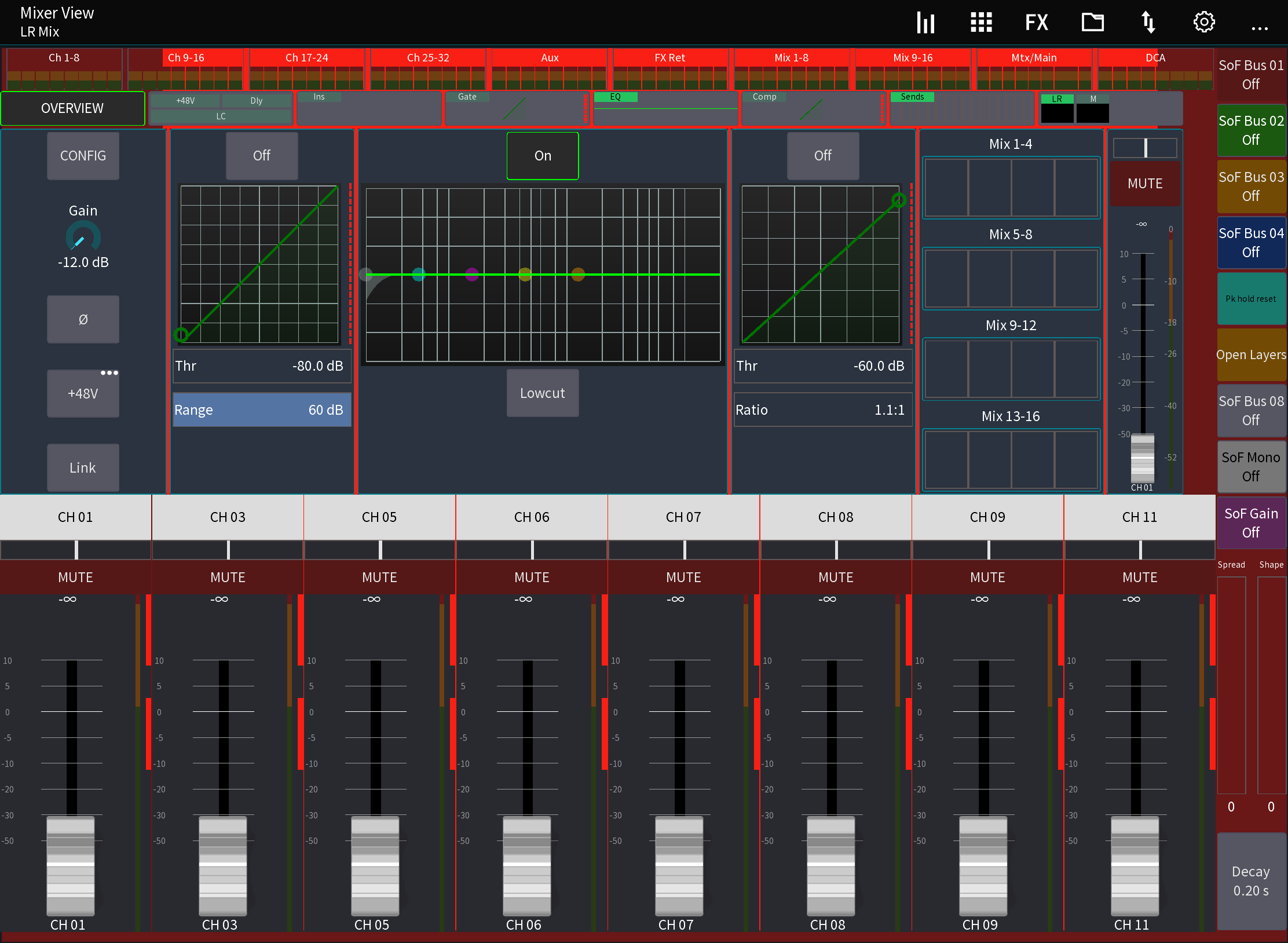Select the OVERVIEW tab
The image size is (1288, 943).
[72, 108]
